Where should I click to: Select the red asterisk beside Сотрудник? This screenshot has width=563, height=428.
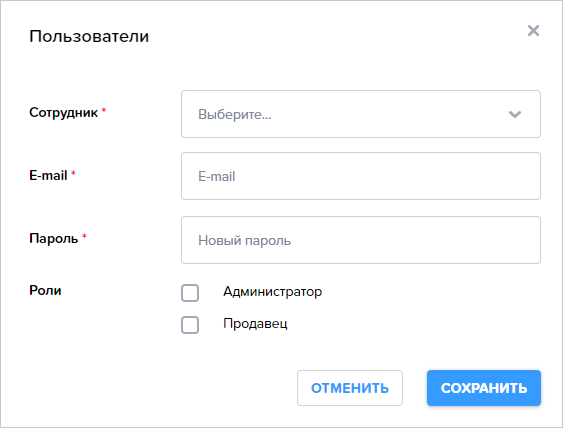pos(104,110)
